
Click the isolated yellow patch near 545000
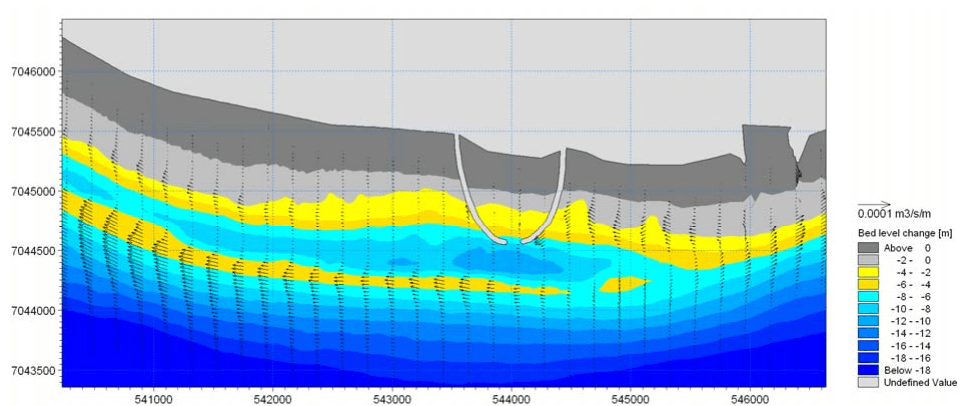[x=624, y=284]
